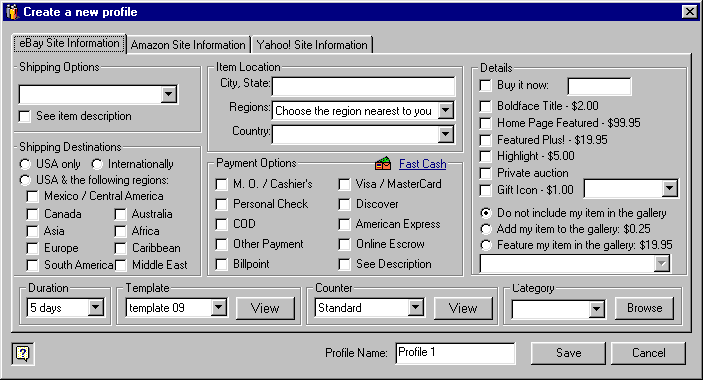Expand the Template dropdown template 09
The height and width of the screenshot is (380, 703).
[x=218, y=308]
